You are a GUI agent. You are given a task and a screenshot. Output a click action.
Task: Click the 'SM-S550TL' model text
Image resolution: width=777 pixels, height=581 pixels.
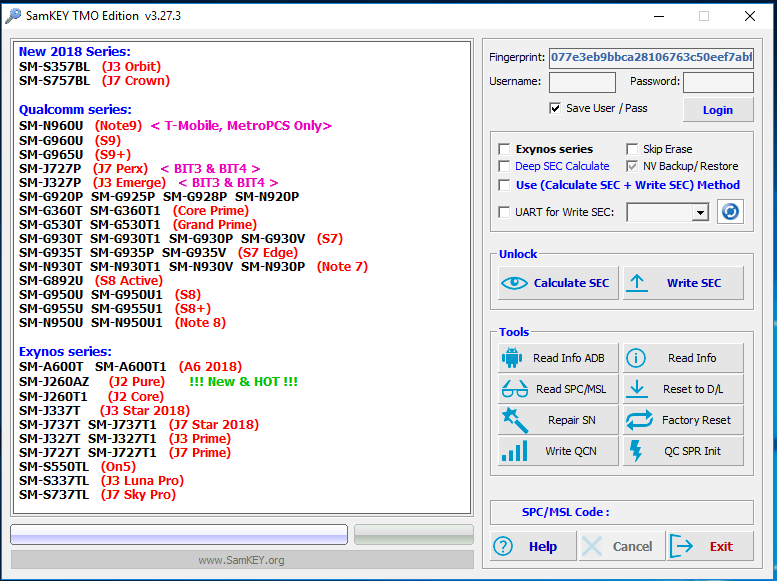click(x=54, y=466)
